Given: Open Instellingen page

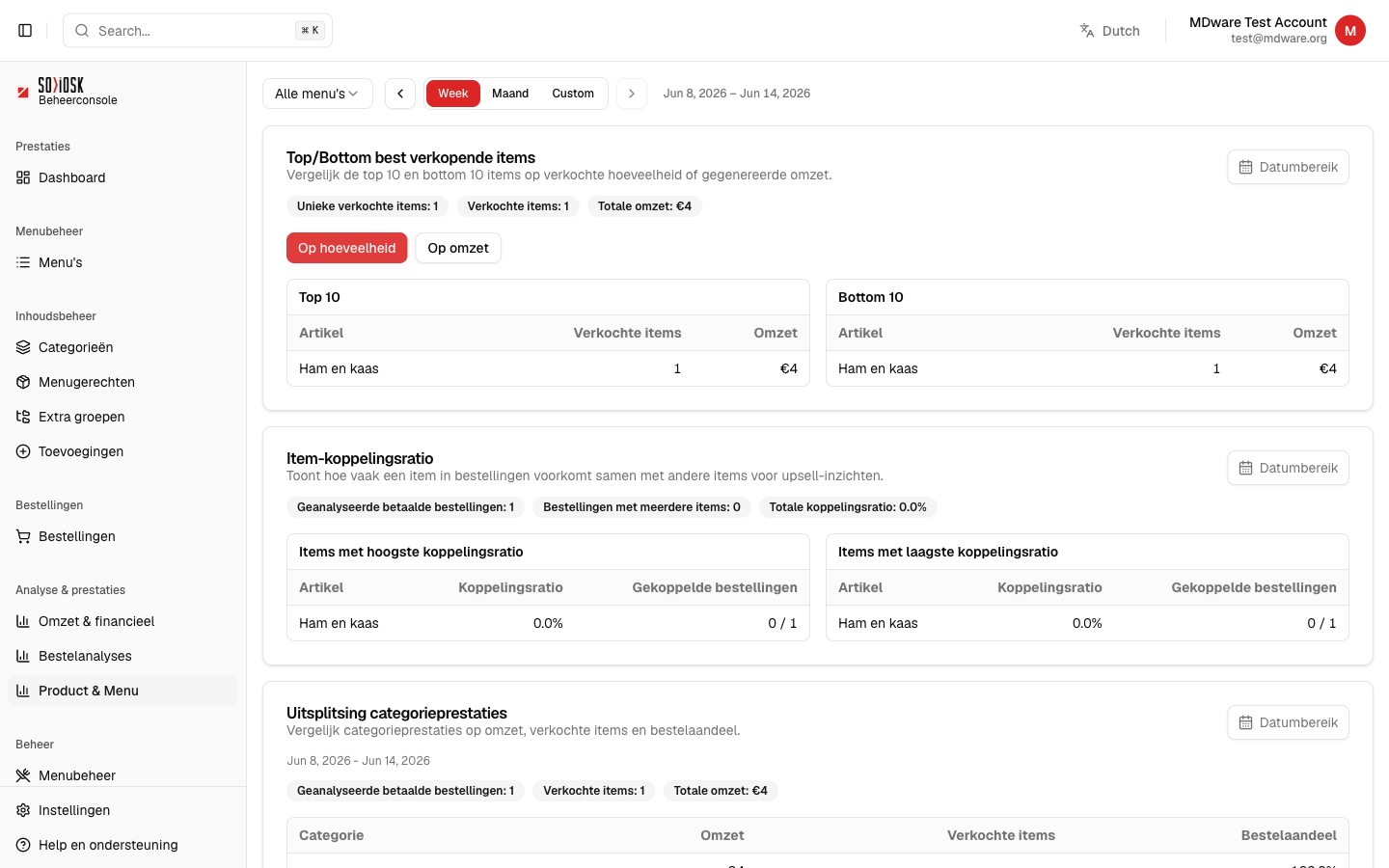Looking at the screenshot, I should point(123,810).
